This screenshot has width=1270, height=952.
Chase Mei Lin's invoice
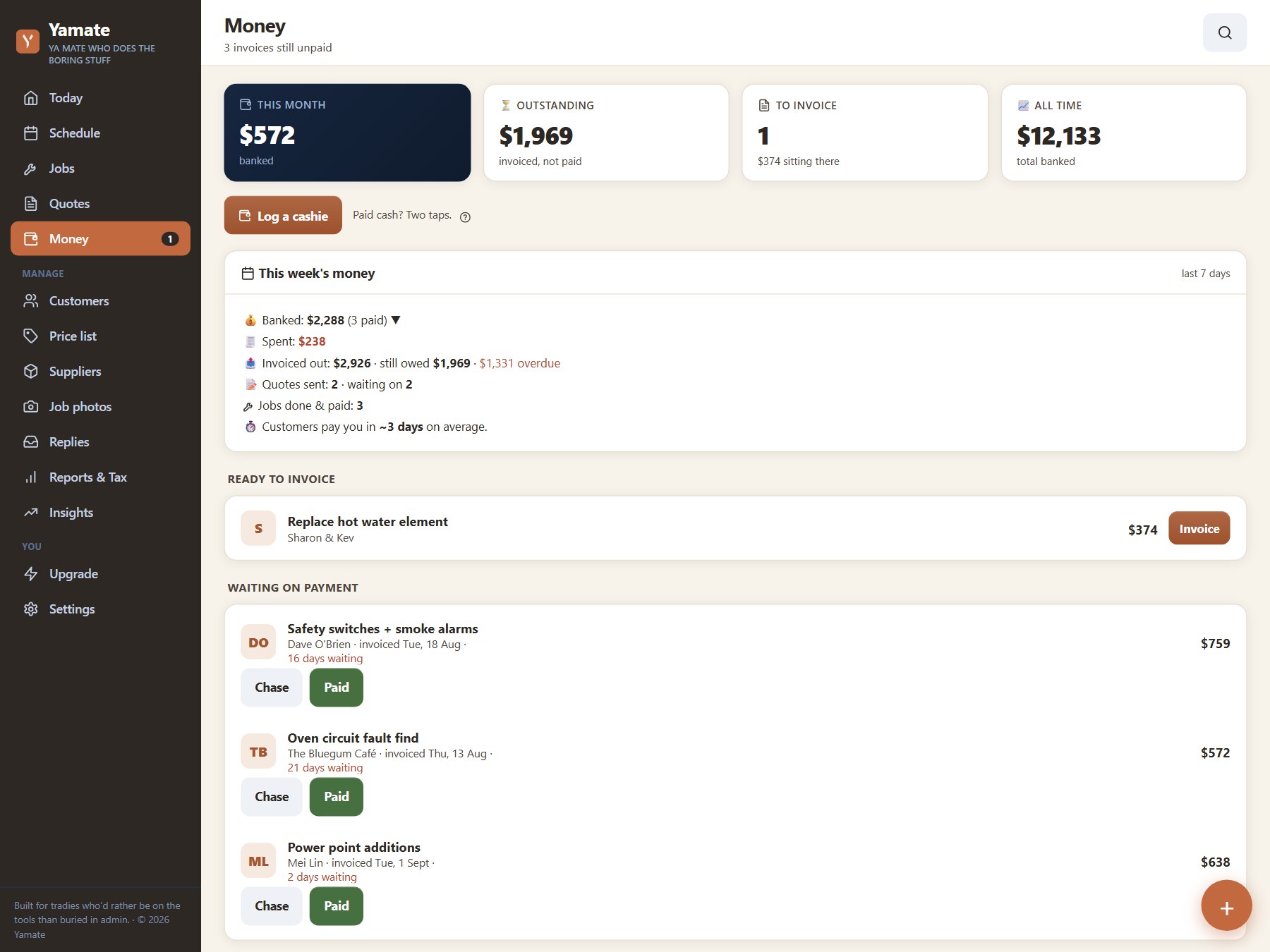point(272,906)
